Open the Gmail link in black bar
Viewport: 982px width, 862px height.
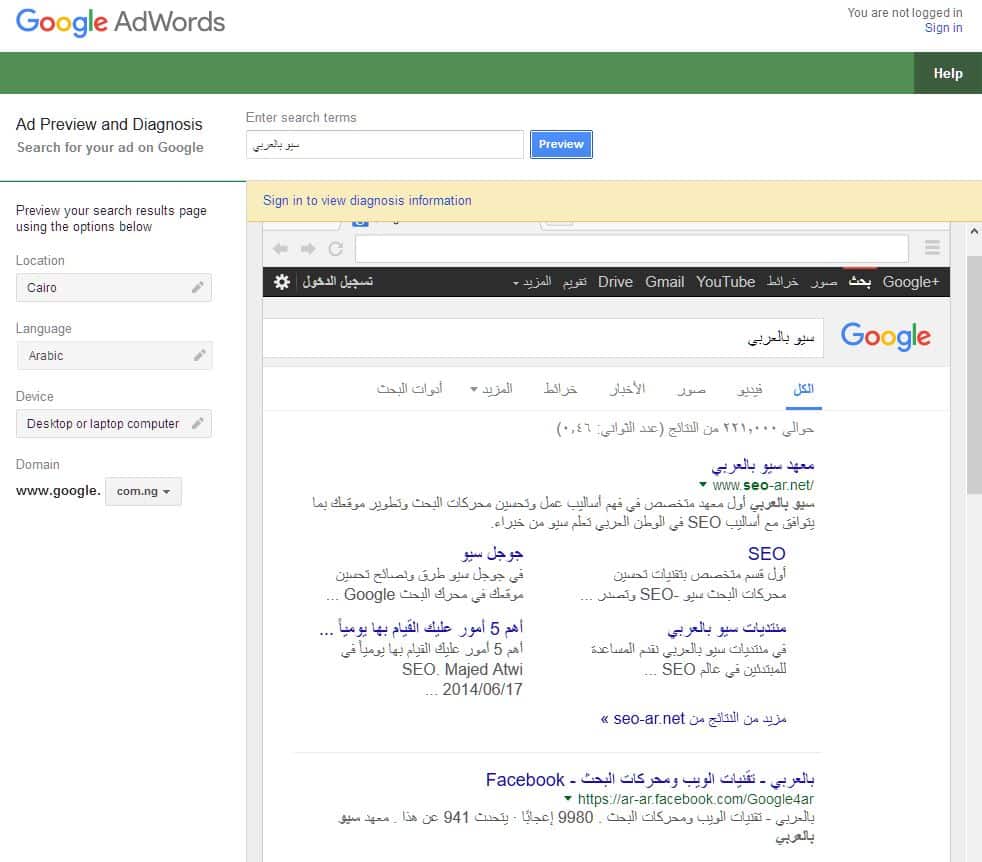[664, 282]
